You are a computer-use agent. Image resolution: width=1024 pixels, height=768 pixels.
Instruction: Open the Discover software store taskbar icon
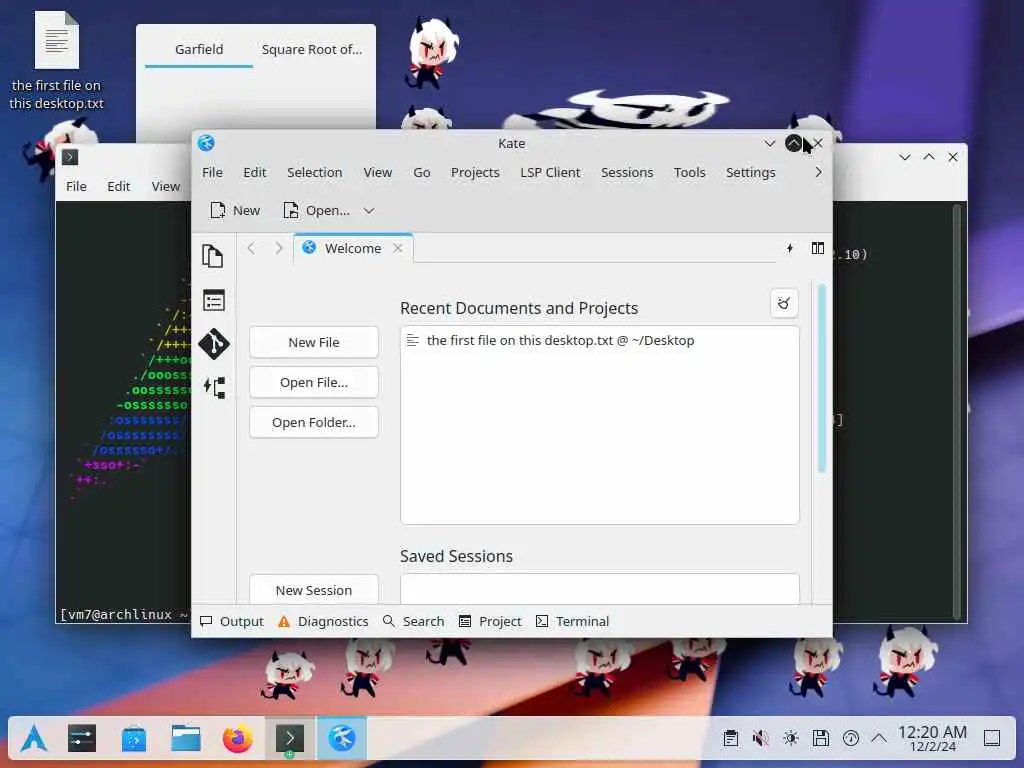(134, 739)
